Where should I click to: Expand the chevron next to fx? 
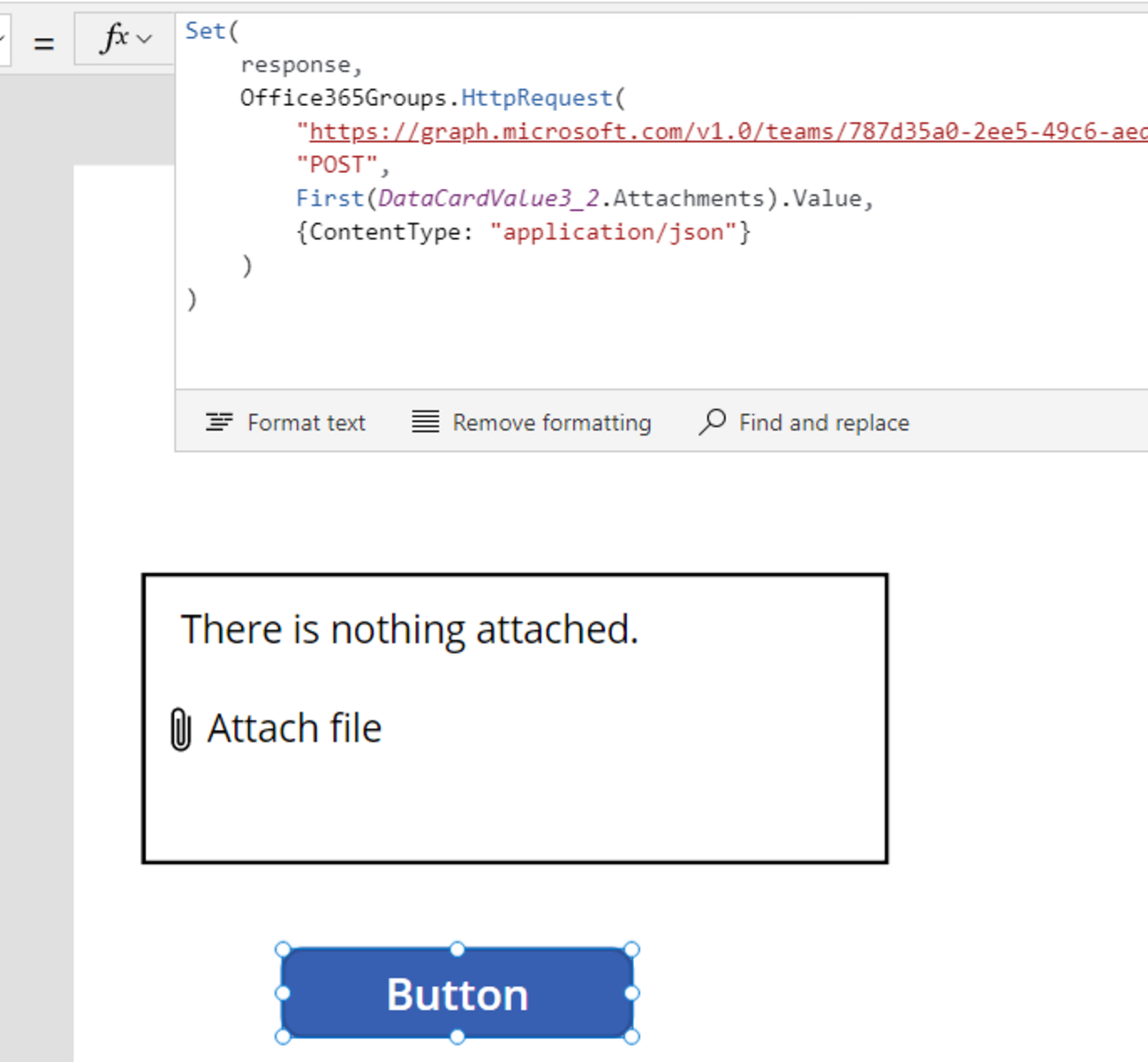(146, 40)
